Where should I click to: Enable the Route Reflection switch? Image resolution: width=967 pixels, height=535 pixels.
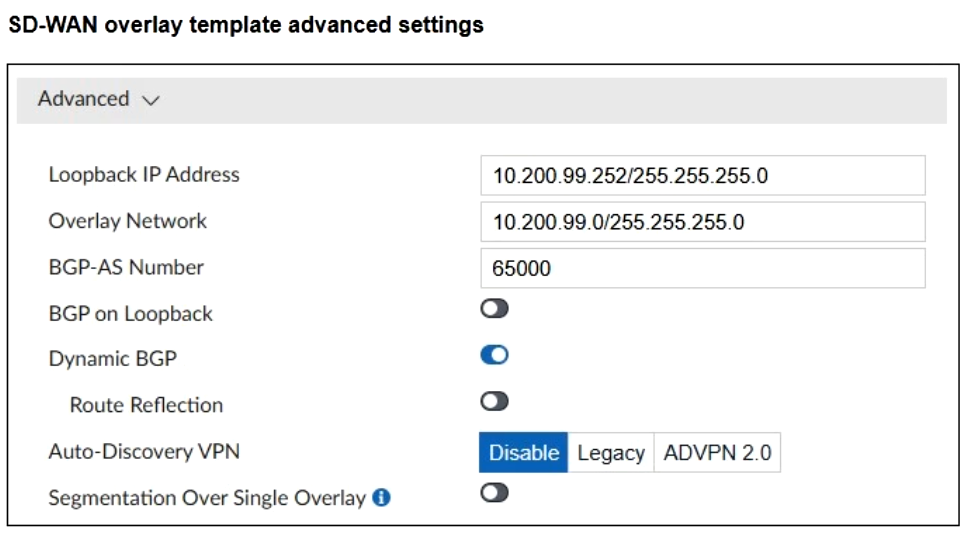(494, 401)
